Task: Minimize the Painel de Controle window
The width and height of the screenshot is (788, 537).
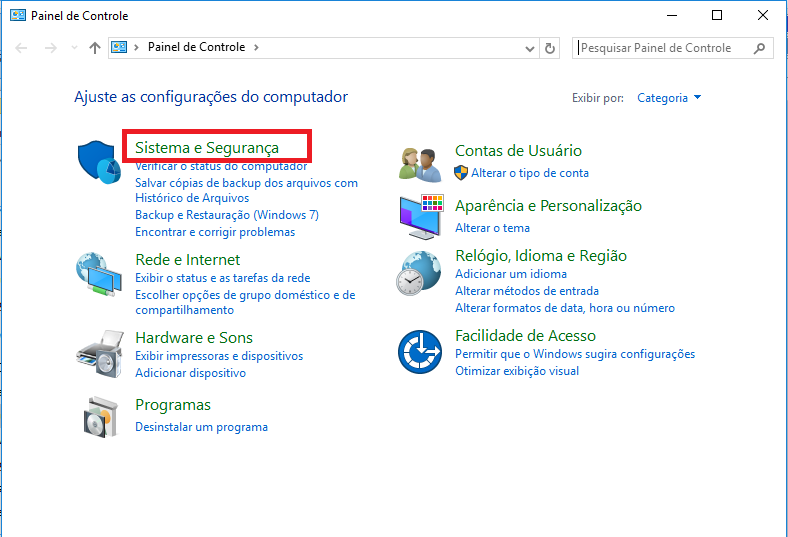Action: pos(672,16)
